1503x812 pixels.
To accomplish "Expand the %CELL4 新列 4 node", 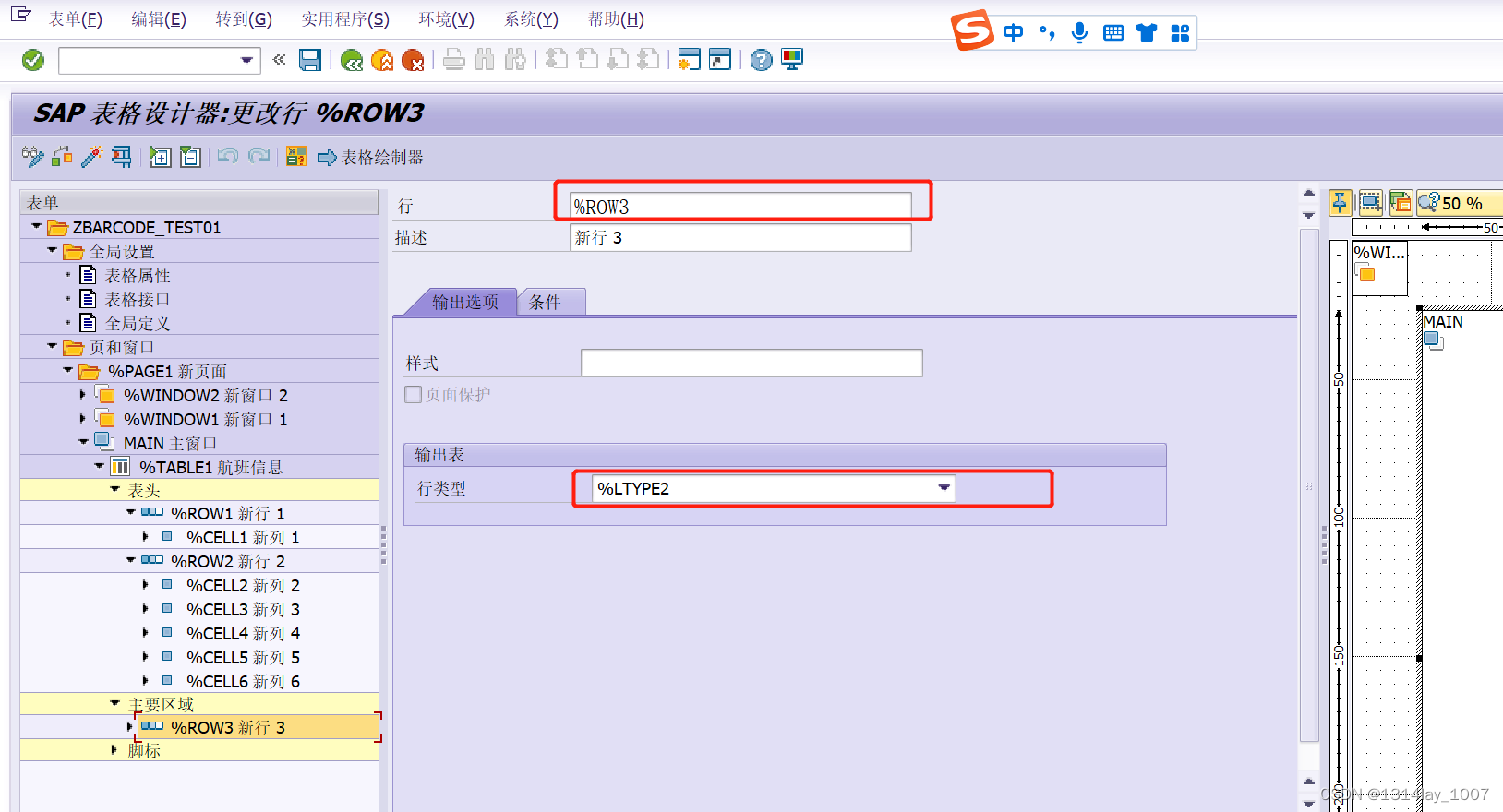I will point(146,633).
